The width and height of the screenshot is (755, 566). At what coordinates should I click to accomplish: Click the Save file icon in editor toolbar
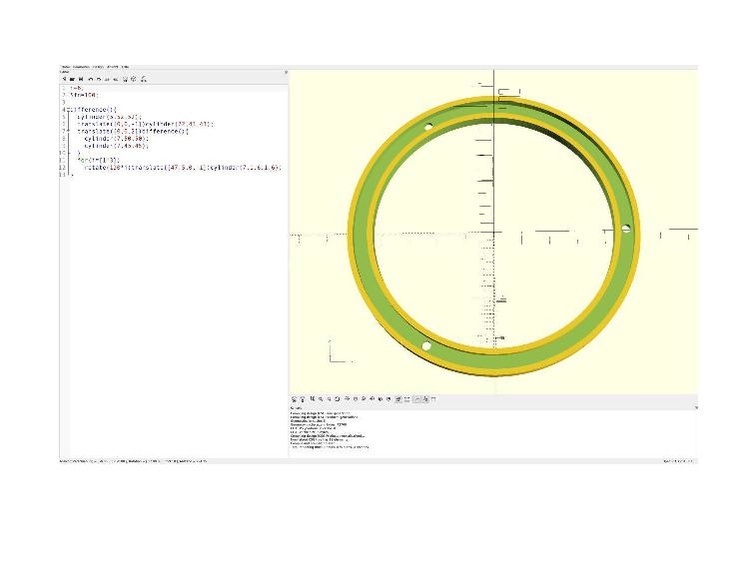click(80, 79)
